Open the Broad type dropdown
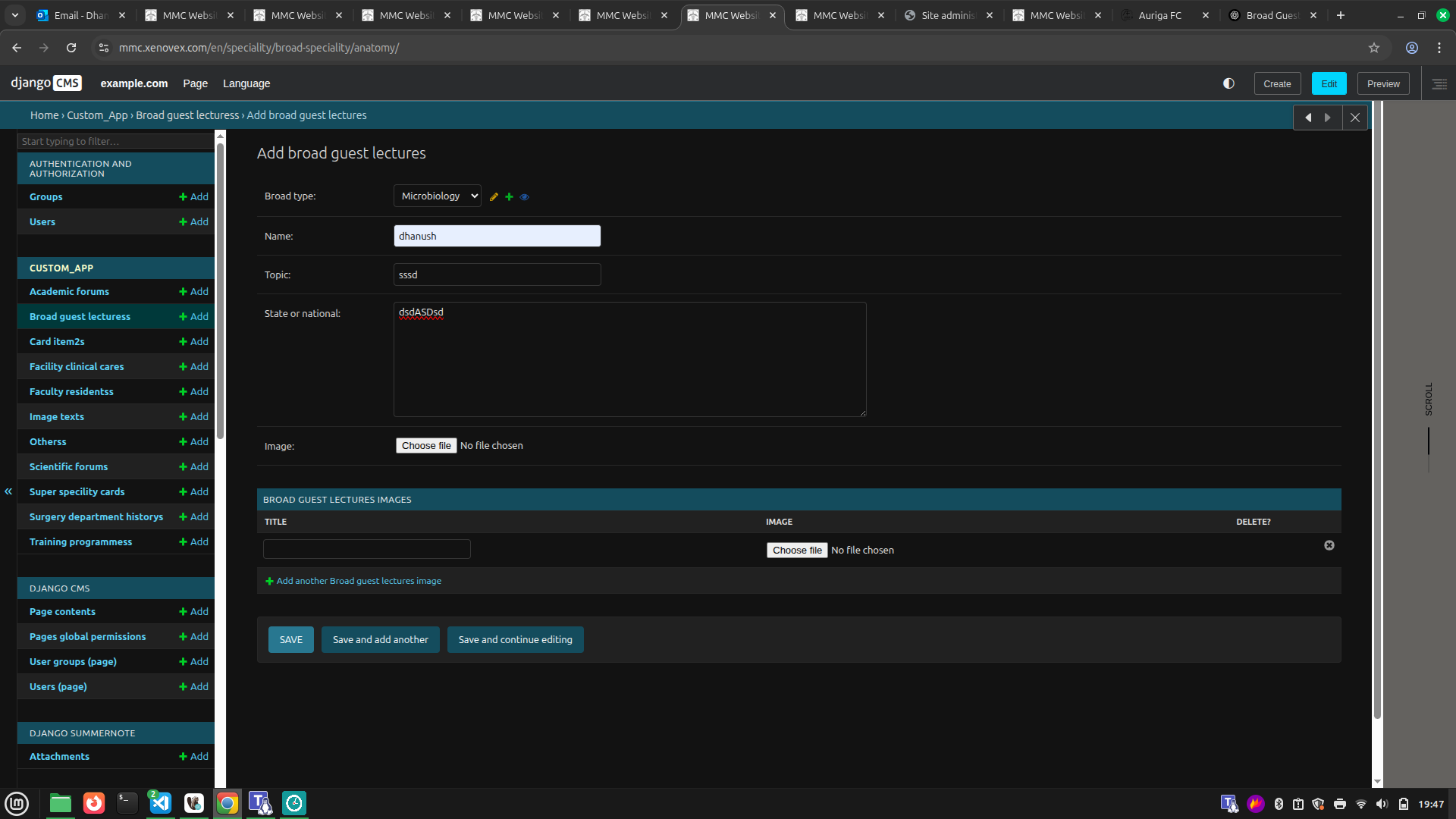The width and height of the screenshot is (1456, 819). 438,196
